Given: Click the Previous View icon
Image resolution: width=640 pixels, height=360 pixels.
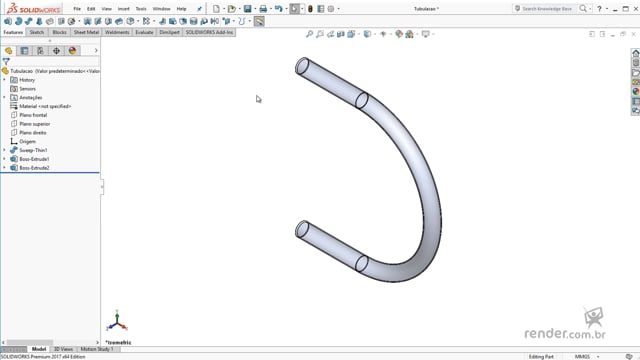Looking at the screenshot, I should point(330,34).
